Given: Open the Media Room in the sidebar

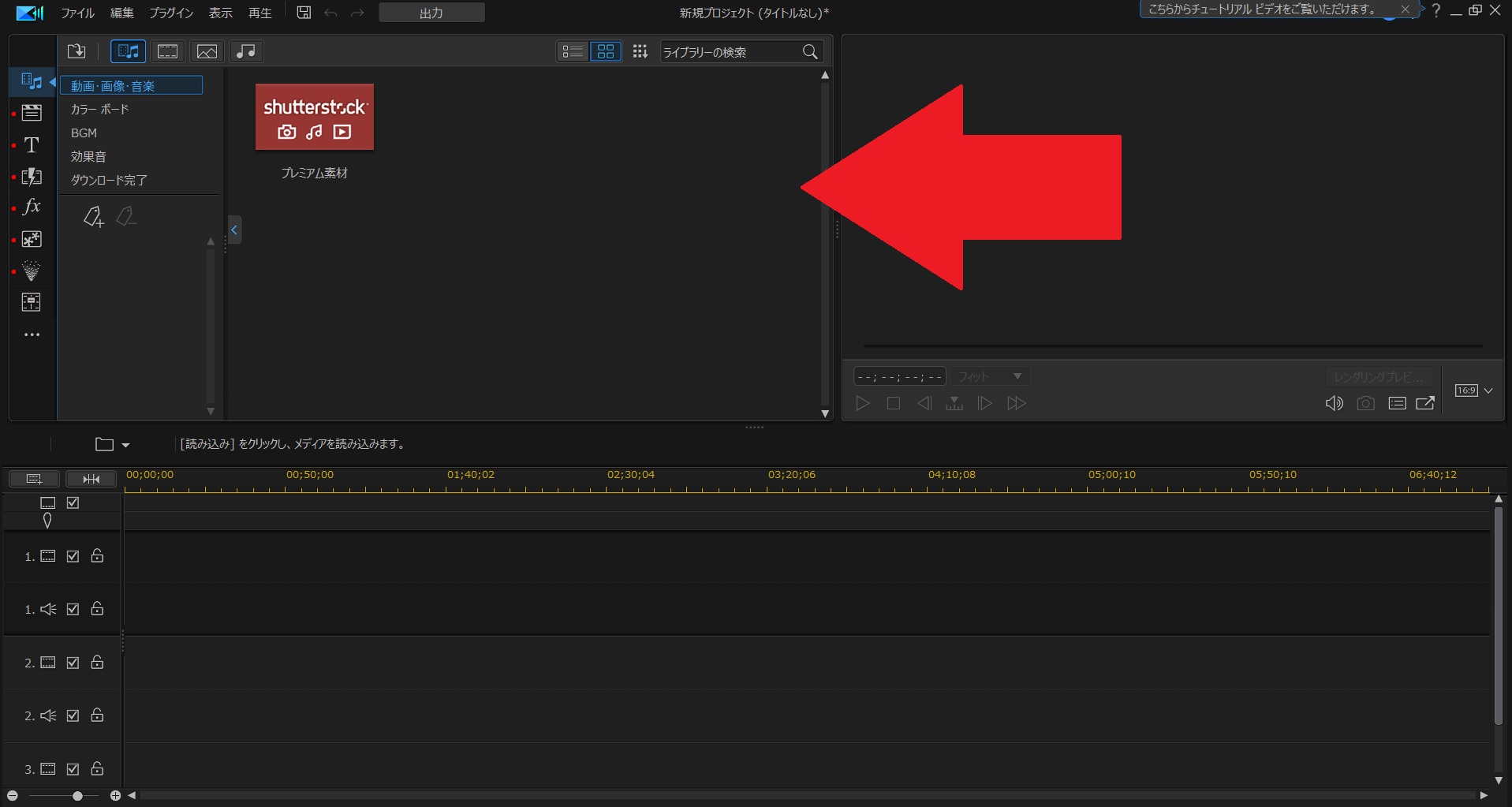Looking at the screenshot, I should (32, 80).
